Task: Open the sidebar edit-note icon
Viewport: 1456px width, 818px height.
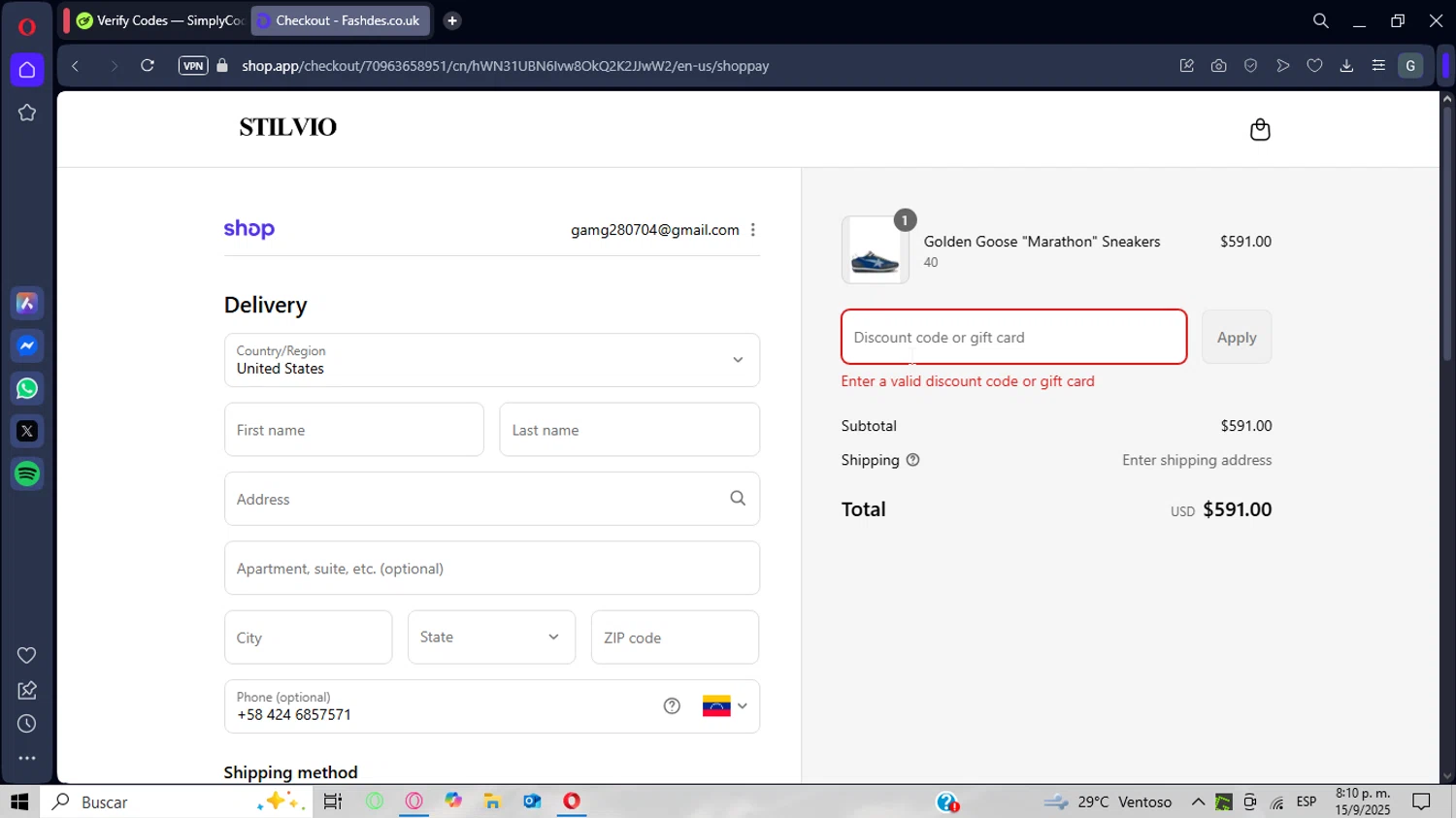Action: (x=27, y=690)
